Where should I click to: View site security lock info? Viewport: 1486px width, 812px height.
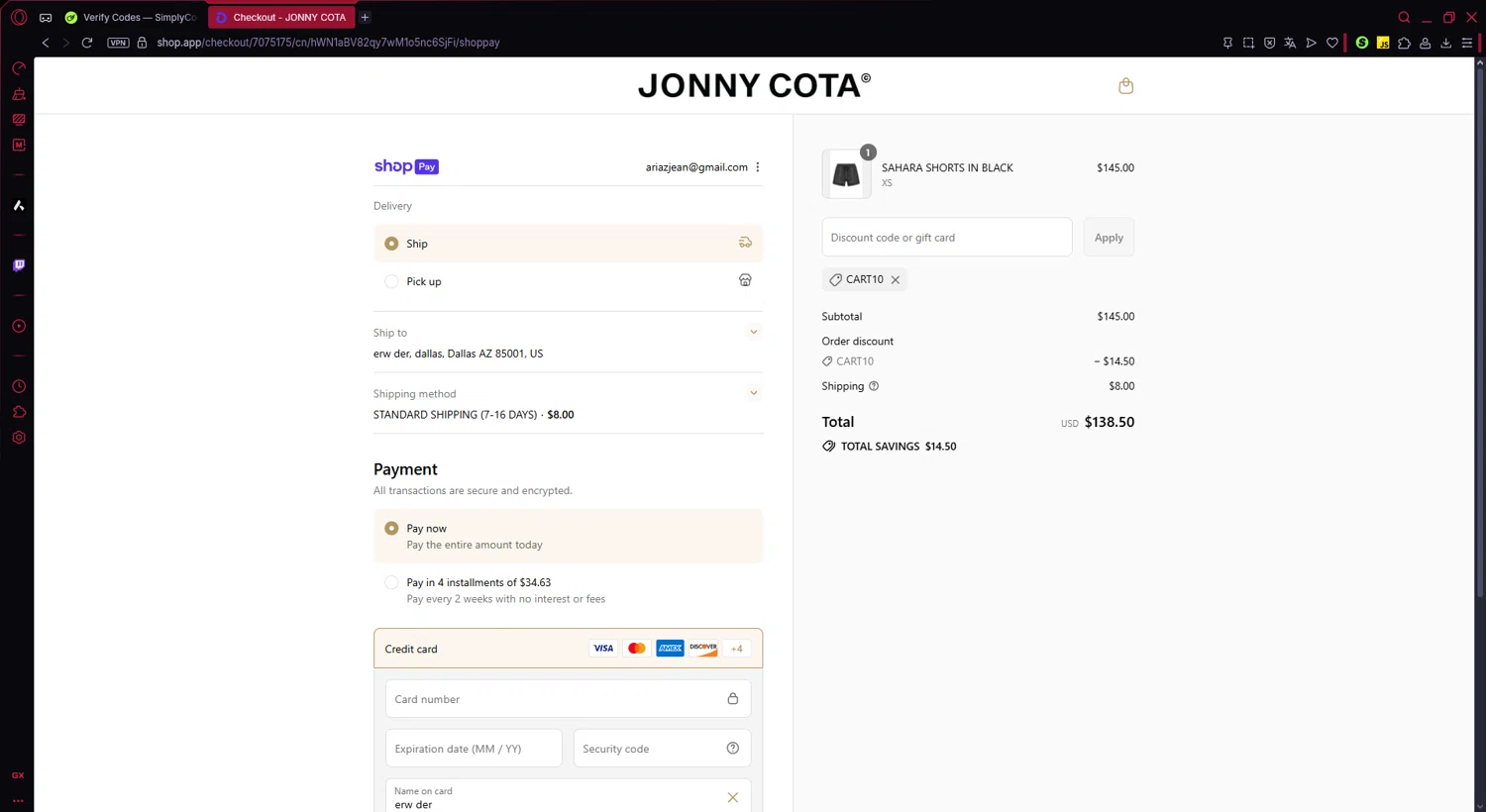pyautogui.click(x=142, y=43)
